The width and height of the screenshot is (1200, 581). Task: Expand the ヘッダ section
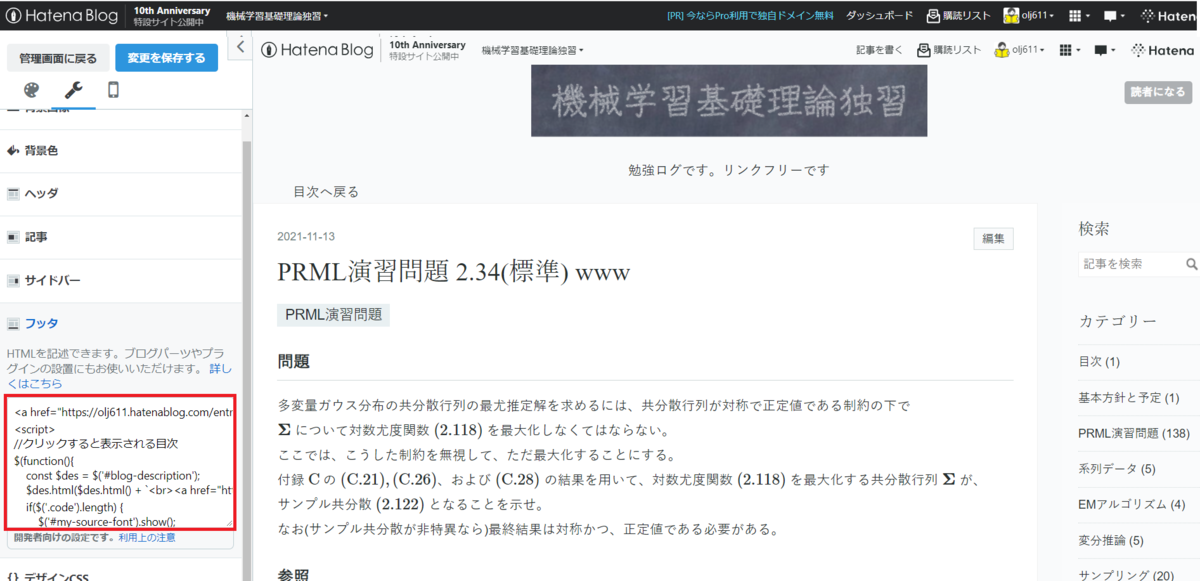point(122,194)
